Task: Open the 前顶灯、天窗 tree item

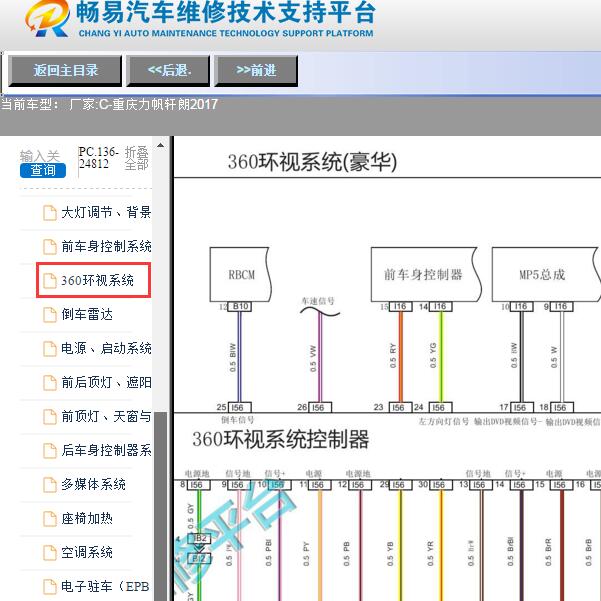Action: pos(106,416)
